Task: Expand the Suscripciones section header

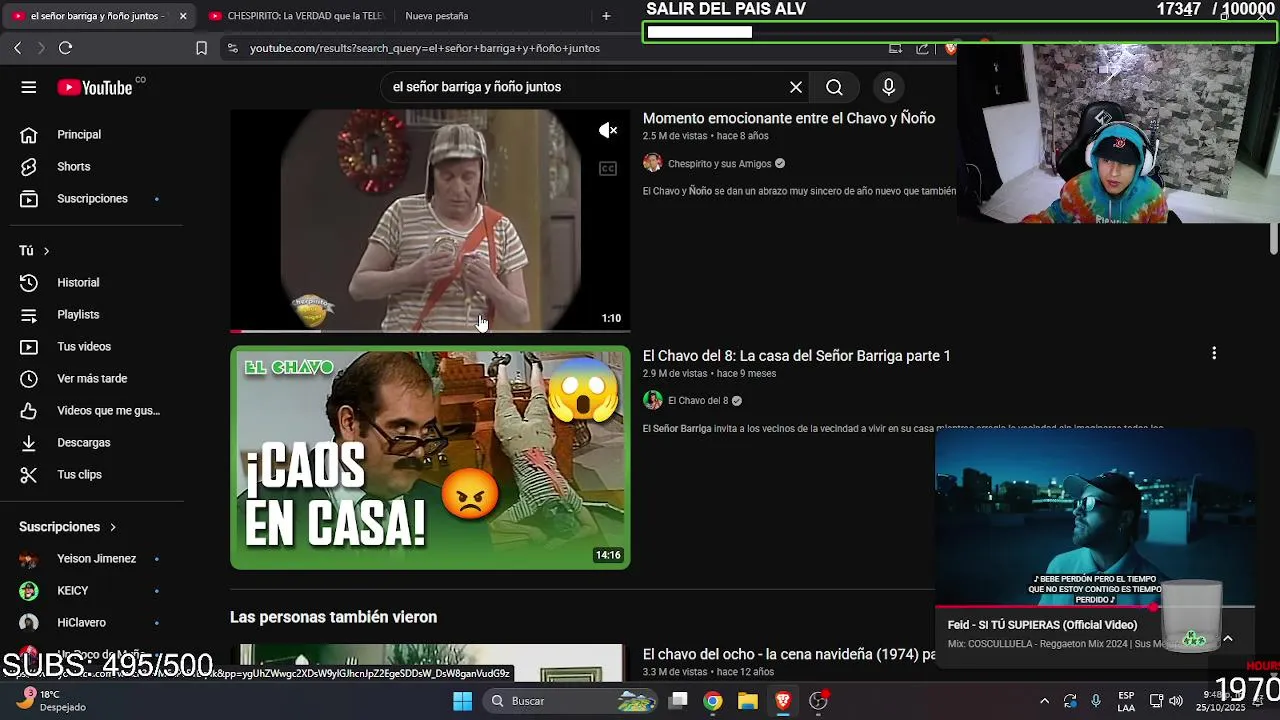Action: point(68,526)
